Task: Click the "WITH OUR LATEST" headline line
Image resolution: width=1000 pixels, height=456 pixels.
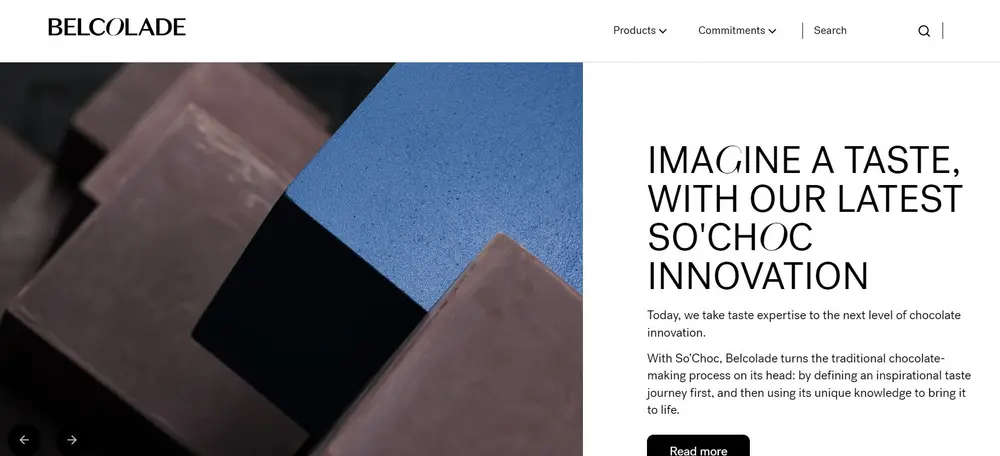Action: pyautogui.click(x=805, y=198)
